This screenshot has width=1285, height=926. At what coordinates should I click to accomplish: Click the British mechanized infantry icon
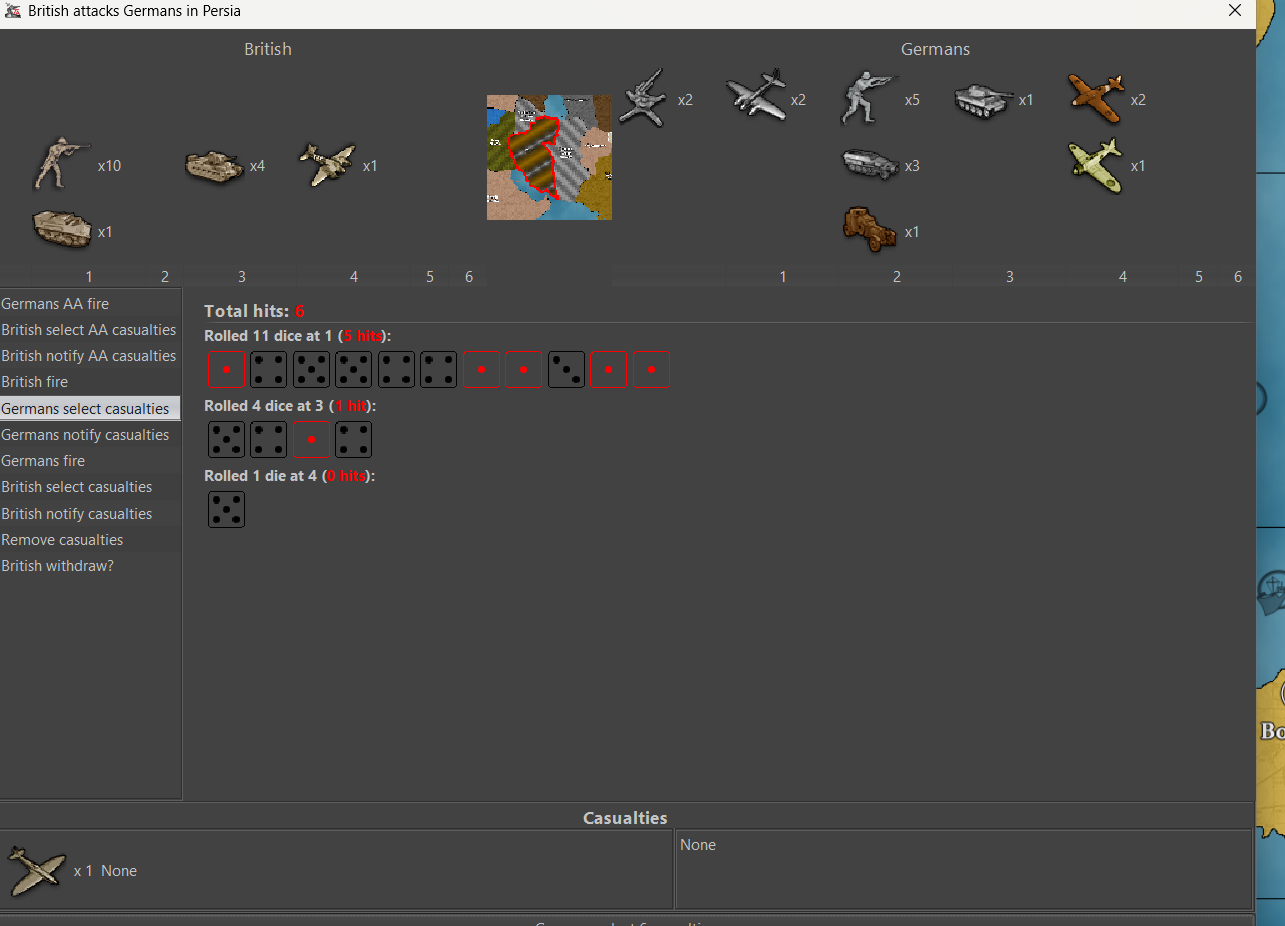(62, 229)
